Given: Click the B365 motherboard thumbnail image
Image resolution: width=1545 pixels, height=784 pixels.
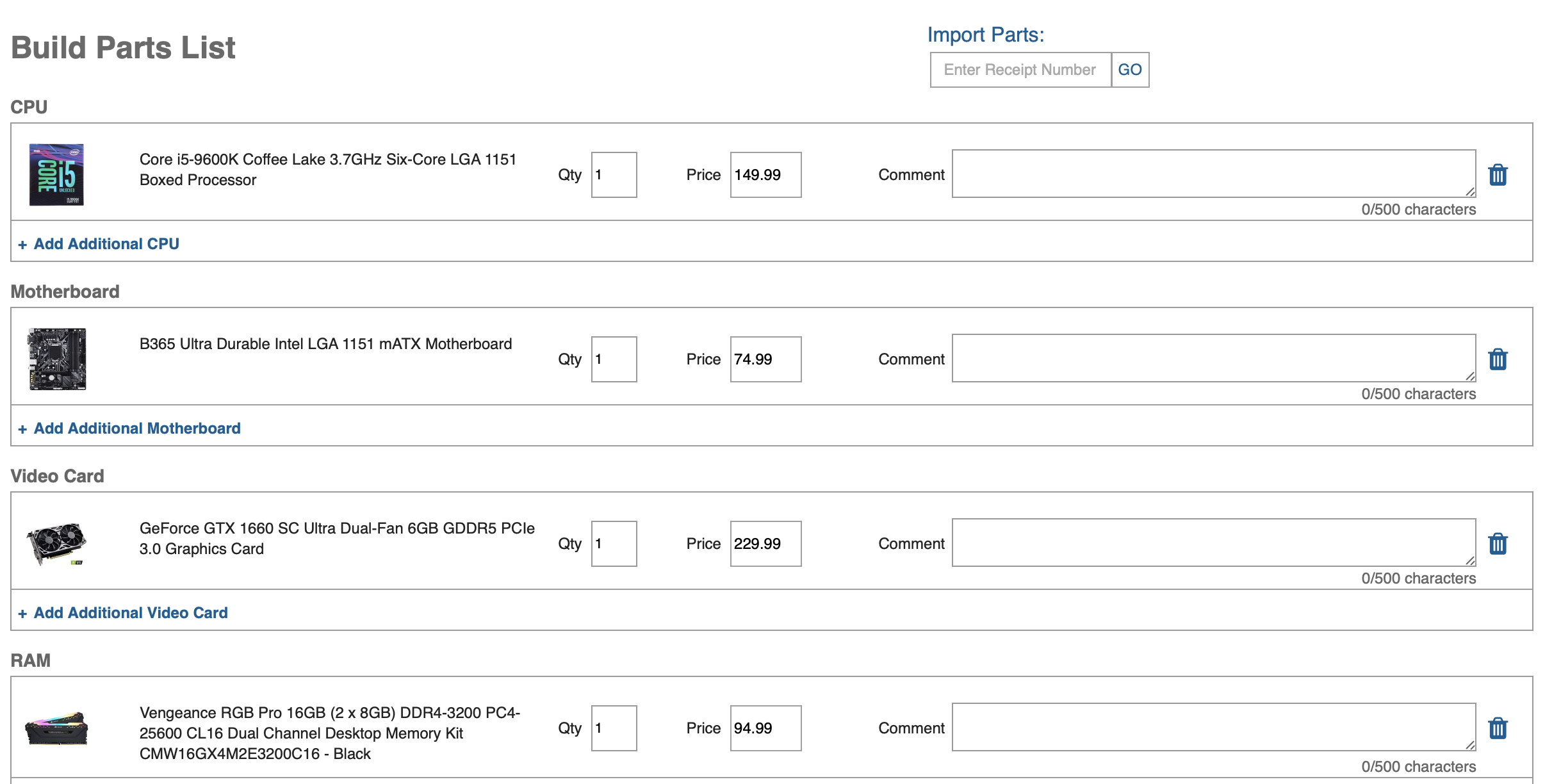Looking at the screenshot, I should pyautogui.click(x=56, y=359).
